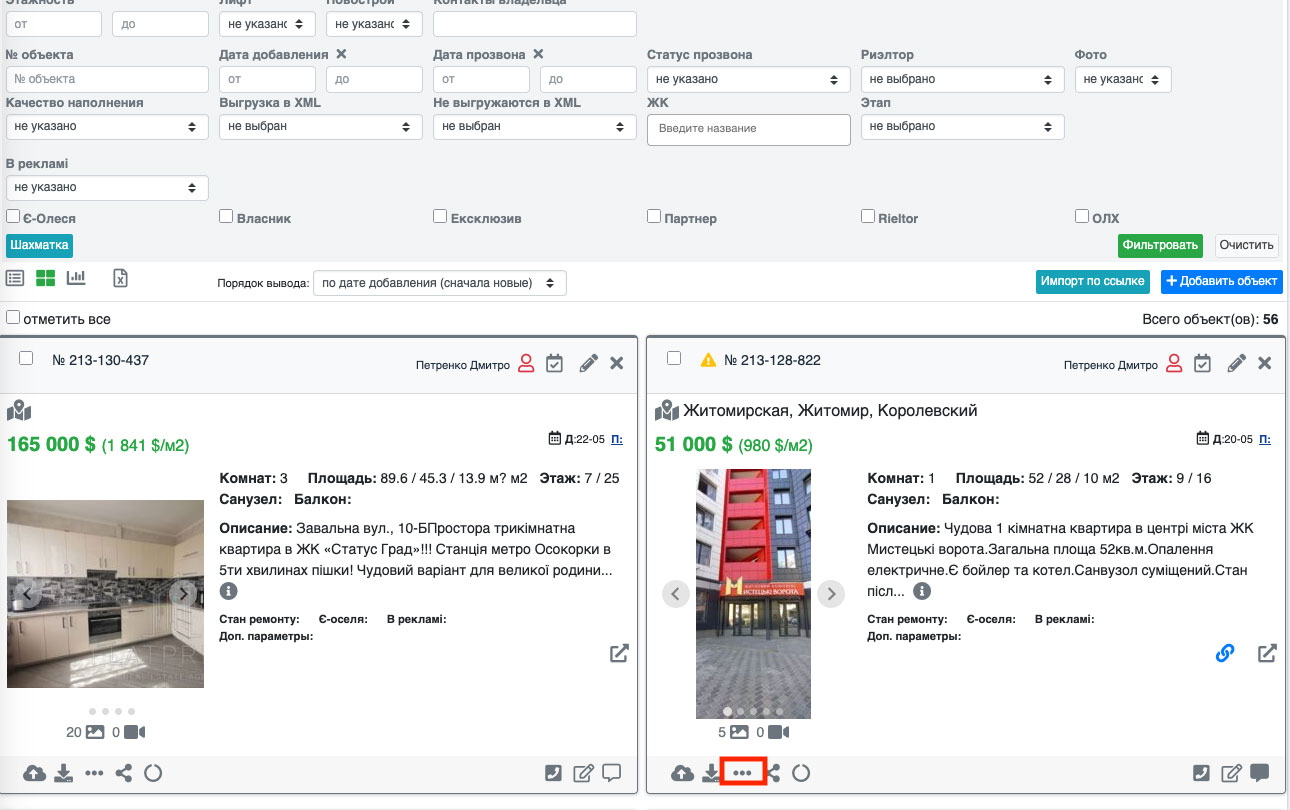Switch to list view icon

coord(15,279)
